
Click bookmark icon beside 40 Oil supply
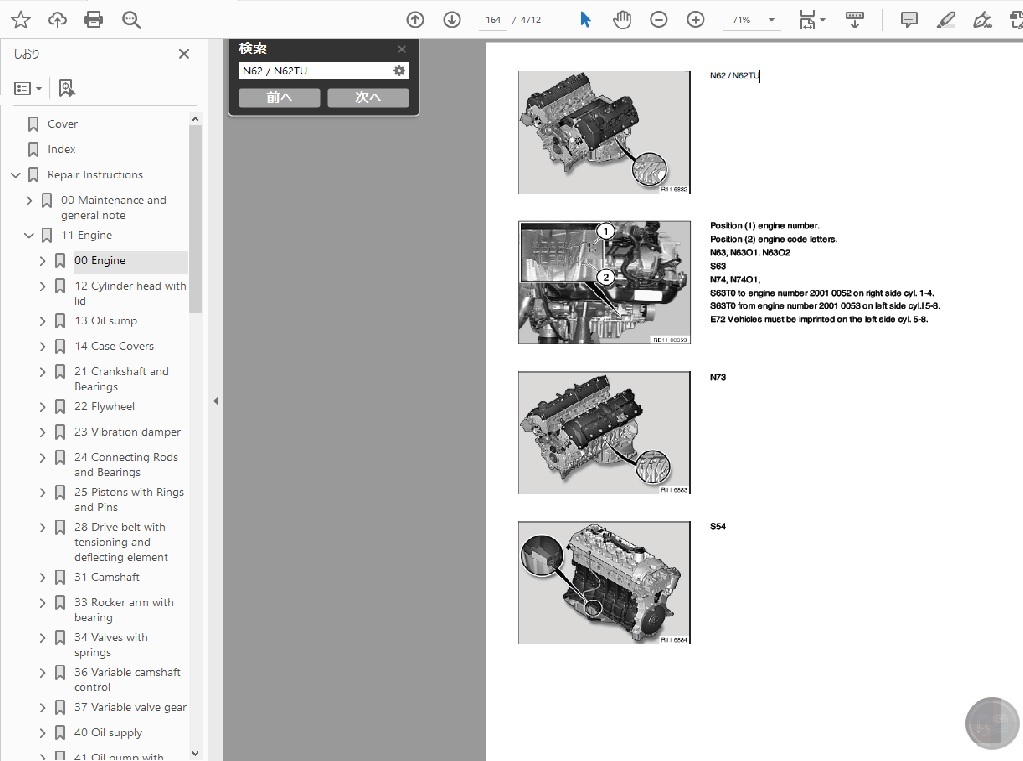(x=60, y=733)
